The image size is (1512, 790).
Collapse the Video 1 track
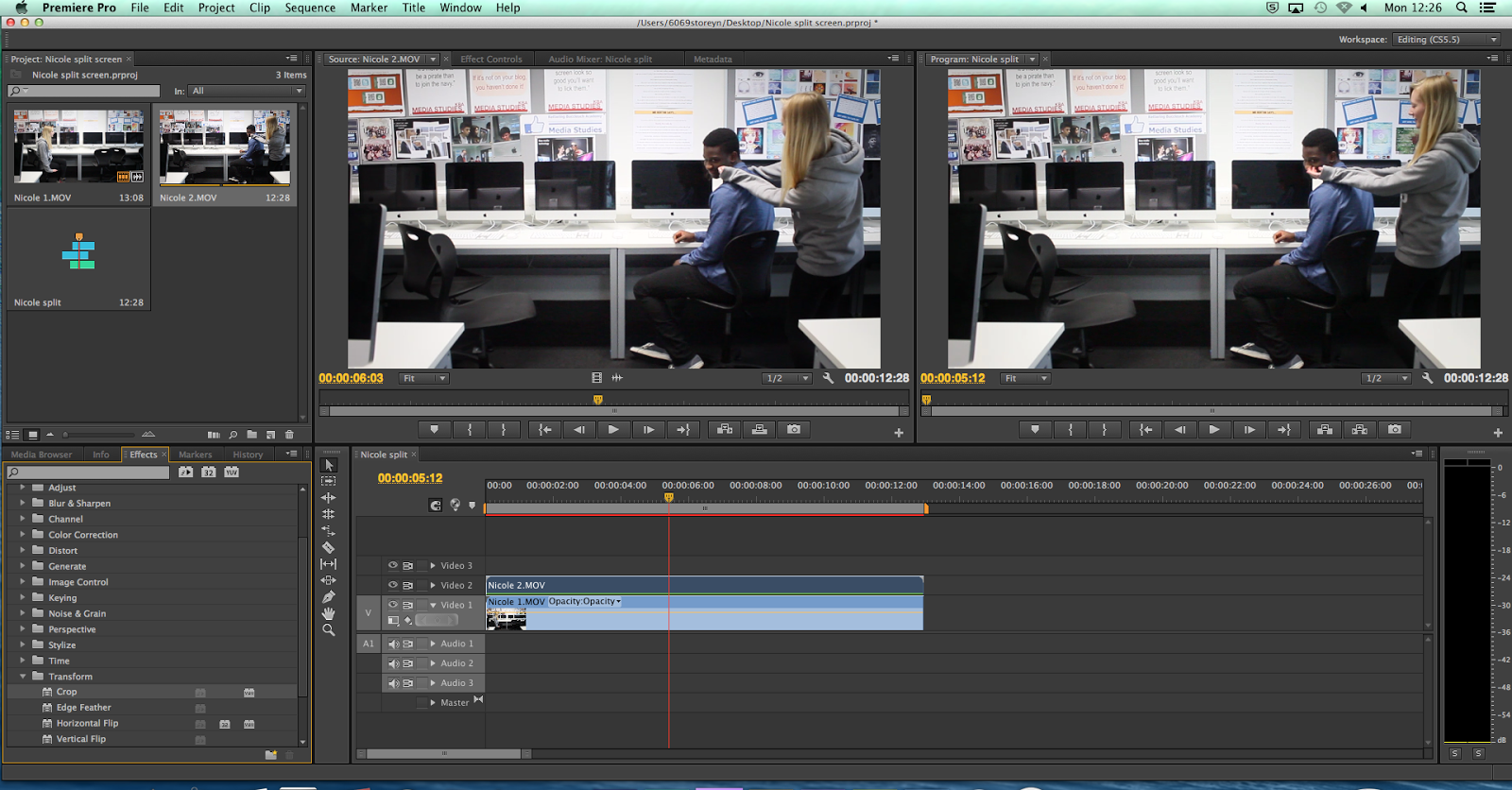433,605
